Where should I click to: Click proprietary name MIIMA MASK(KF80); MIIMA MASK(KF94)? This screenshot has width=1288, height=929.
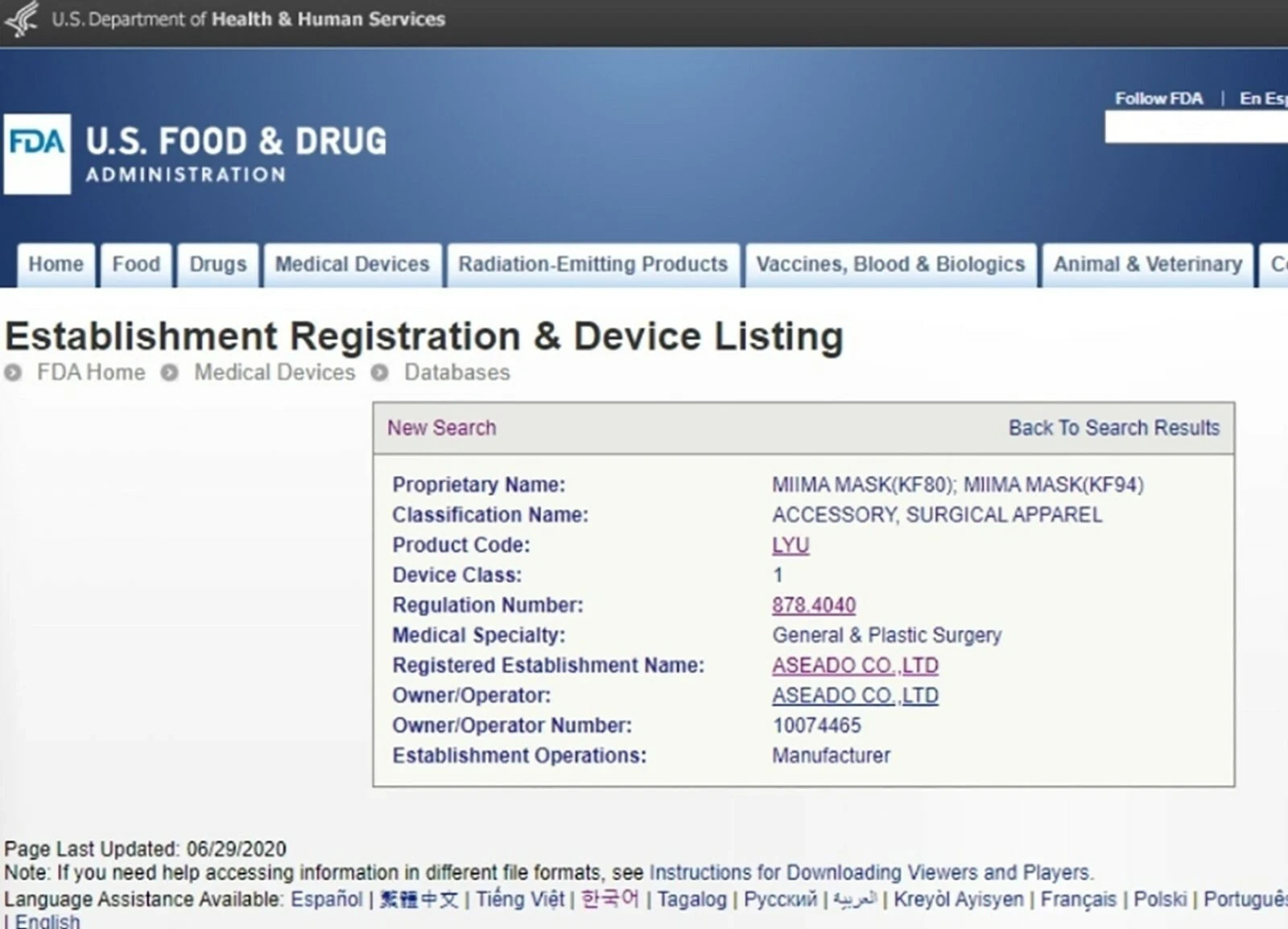[x=958, y=485]
